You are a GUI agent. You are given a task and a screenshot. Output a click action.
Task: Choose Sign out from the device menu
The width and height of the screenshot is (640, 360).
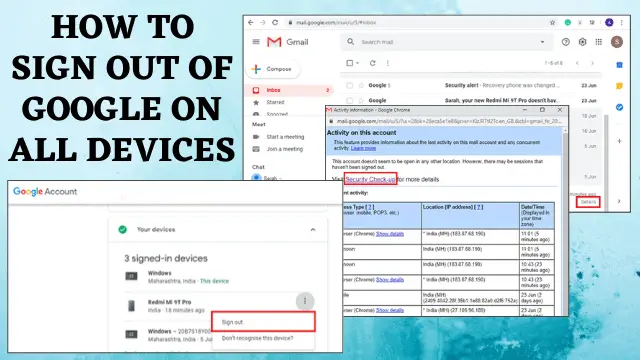point(264,322)
